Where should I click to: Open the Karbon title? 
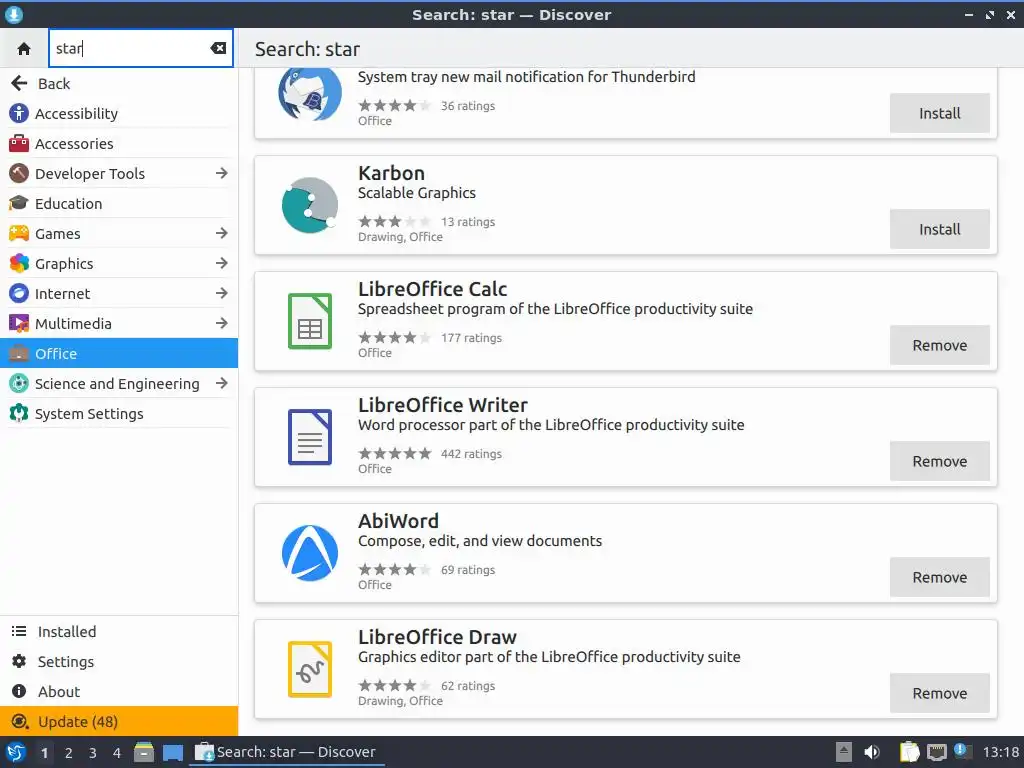click(391, 173)
